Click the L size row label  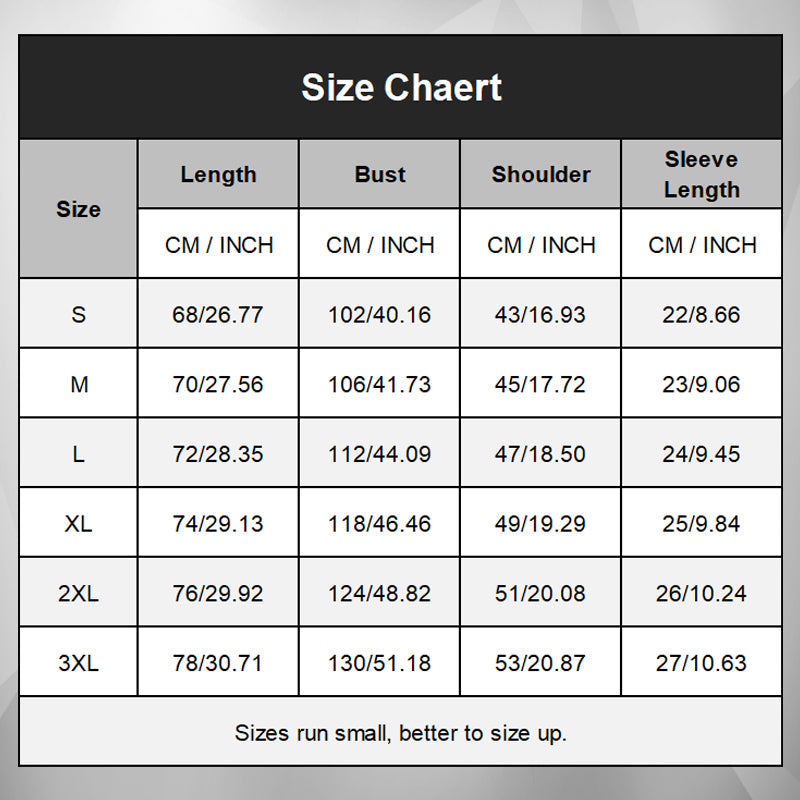(78, 454)
